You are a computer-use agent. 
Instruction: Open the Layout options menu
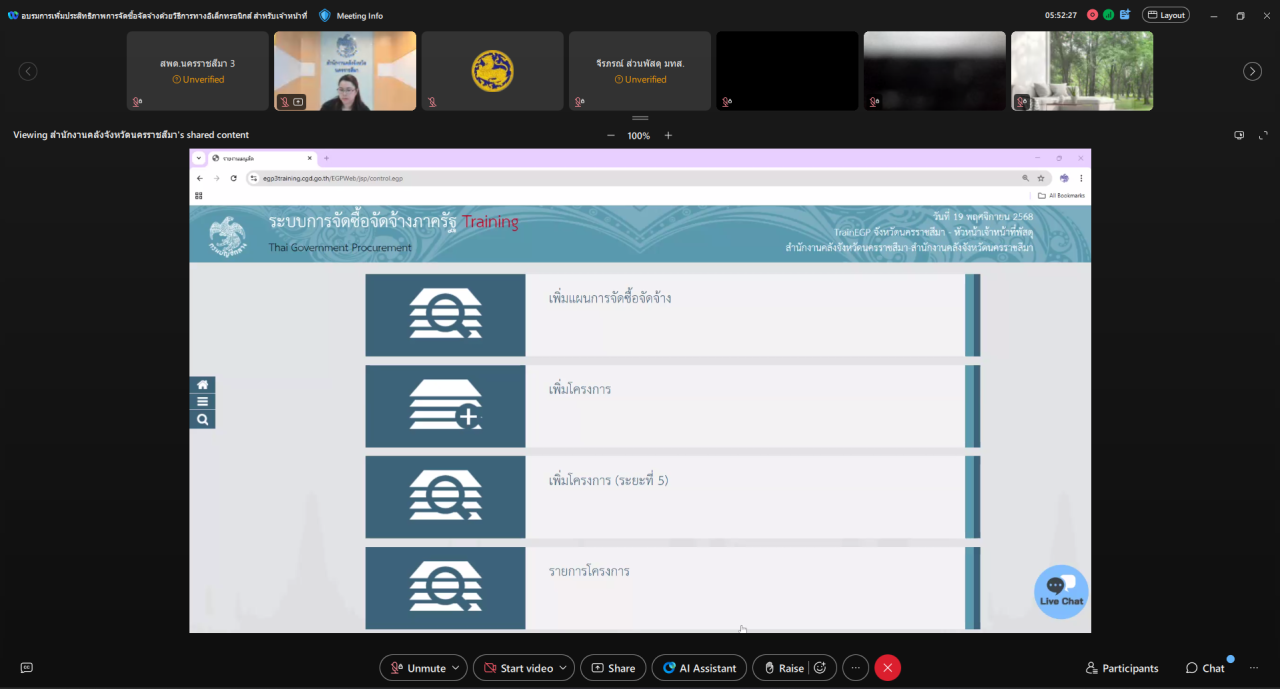1165,15
